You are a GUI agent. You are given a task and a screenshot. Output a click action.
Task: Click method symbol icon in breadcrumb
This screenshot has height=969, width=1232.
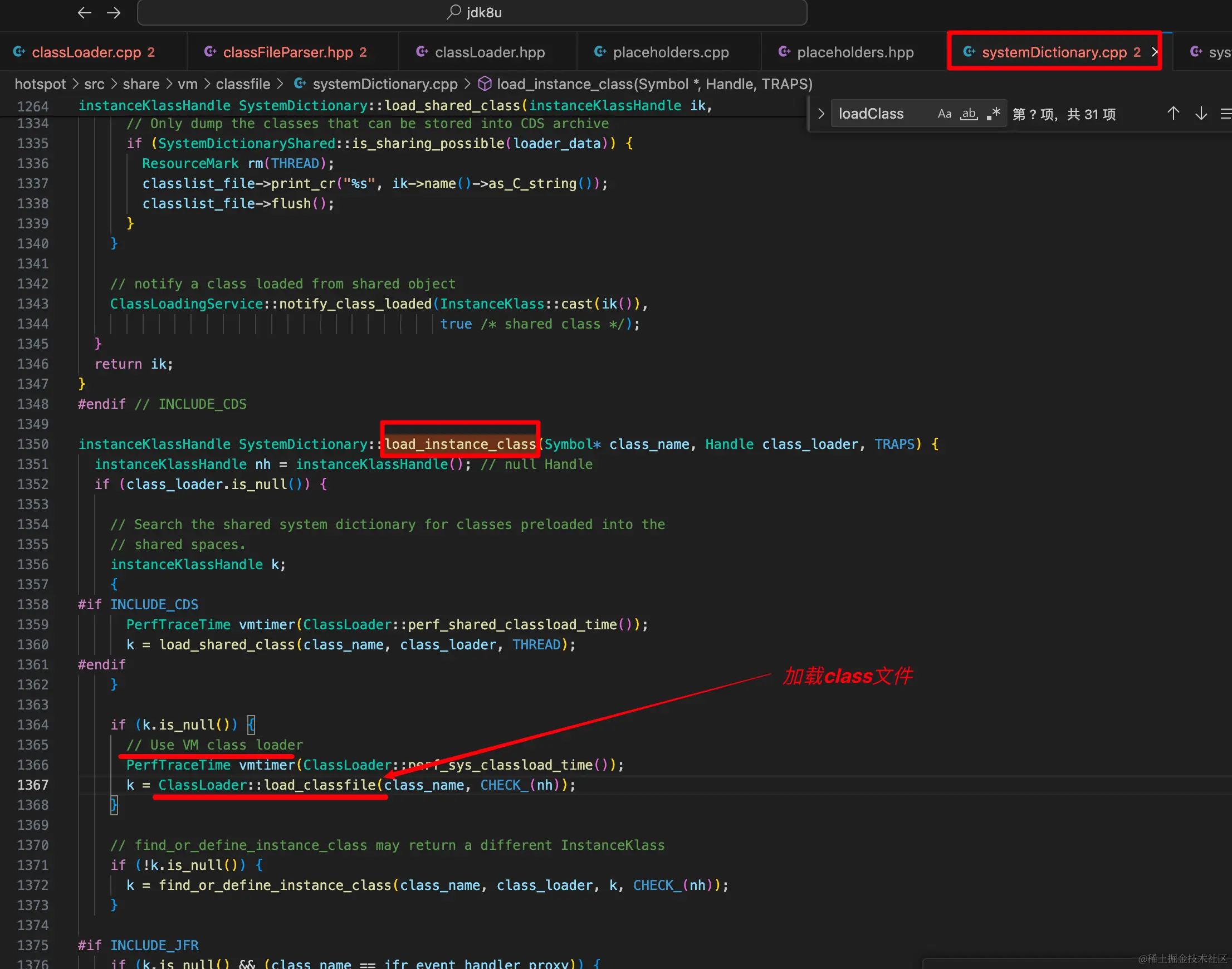[484, 84]
